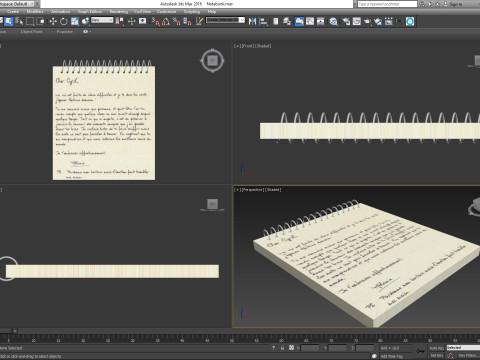This screenshot has height=360, width=480.
Task: Activate the Select and Move tool
Action: (x=53, y=22)
